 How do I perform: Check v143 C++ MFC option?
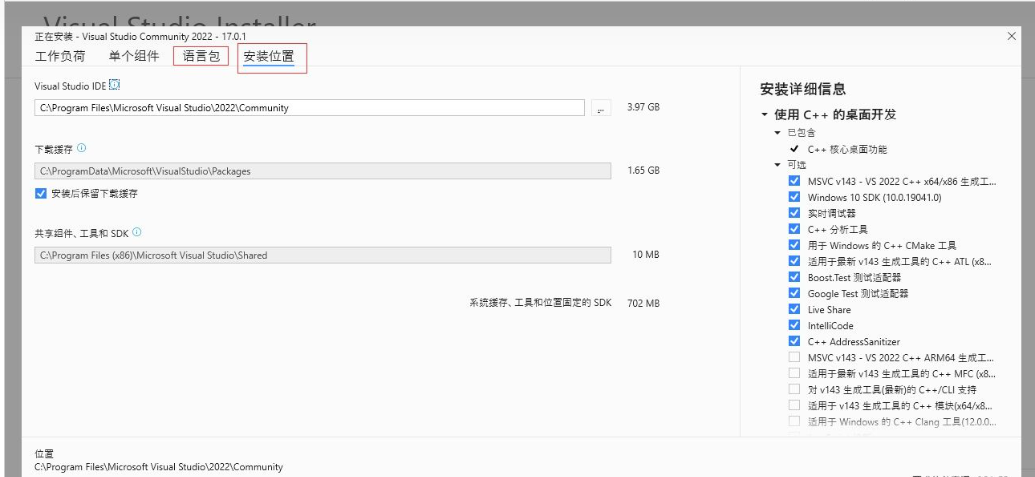pos(794,373)
